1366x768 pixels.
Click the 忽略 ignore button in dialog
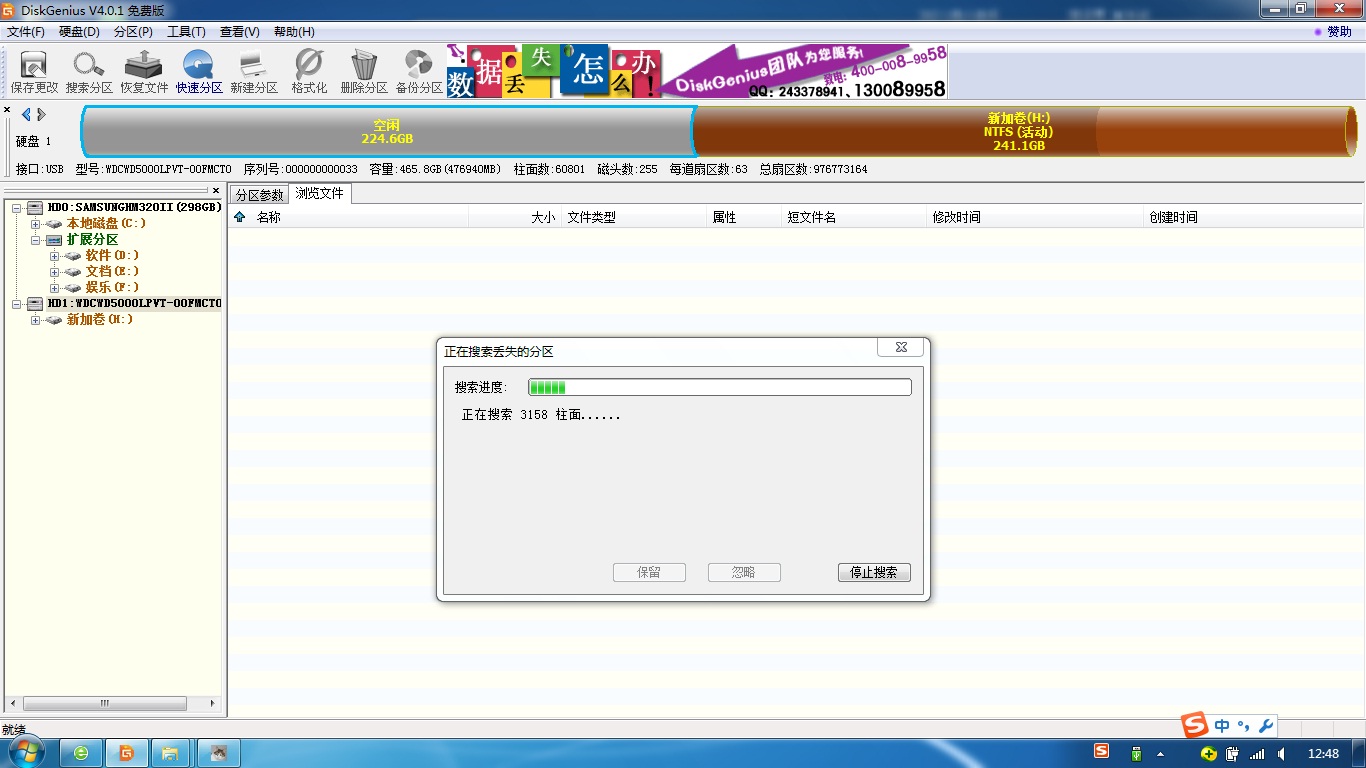point(744,573)
